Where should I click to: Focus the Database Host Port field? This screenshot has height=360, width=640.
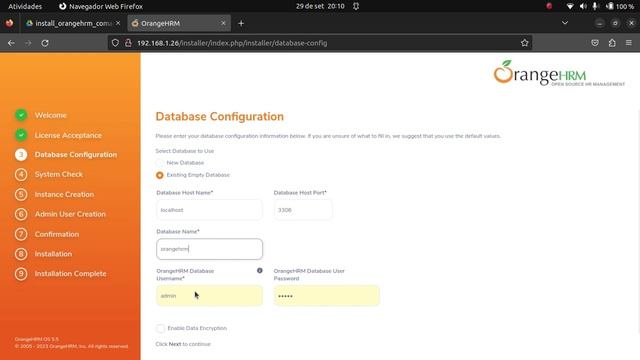[x=303, y=210]
